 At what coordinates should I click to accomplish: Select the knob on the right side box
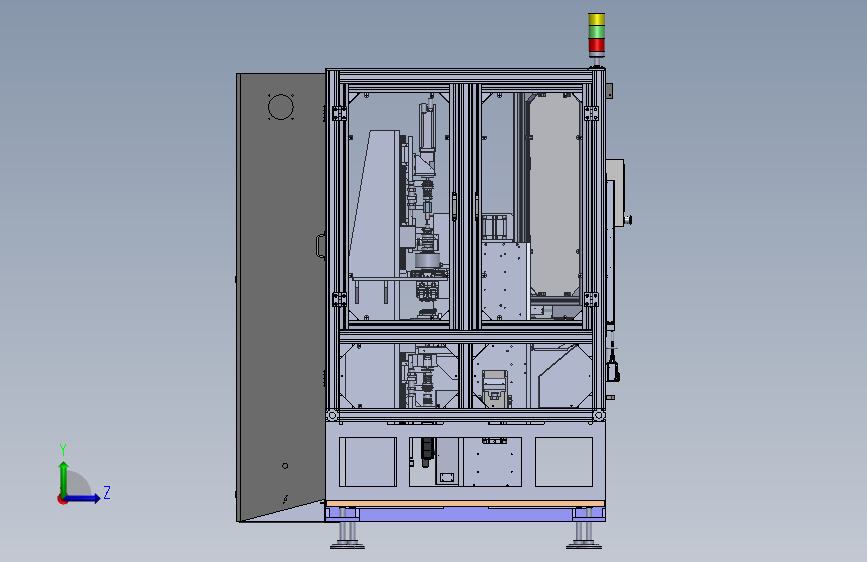pos(629,220)
